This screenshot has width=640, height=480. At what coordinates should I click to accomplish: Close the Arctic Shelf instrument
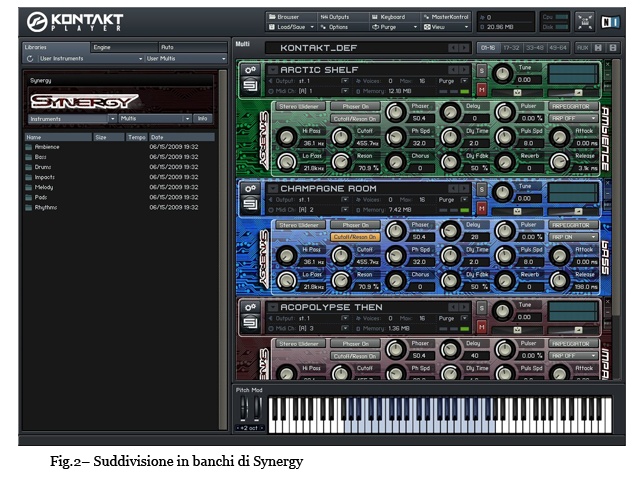(x=607, y=64)
